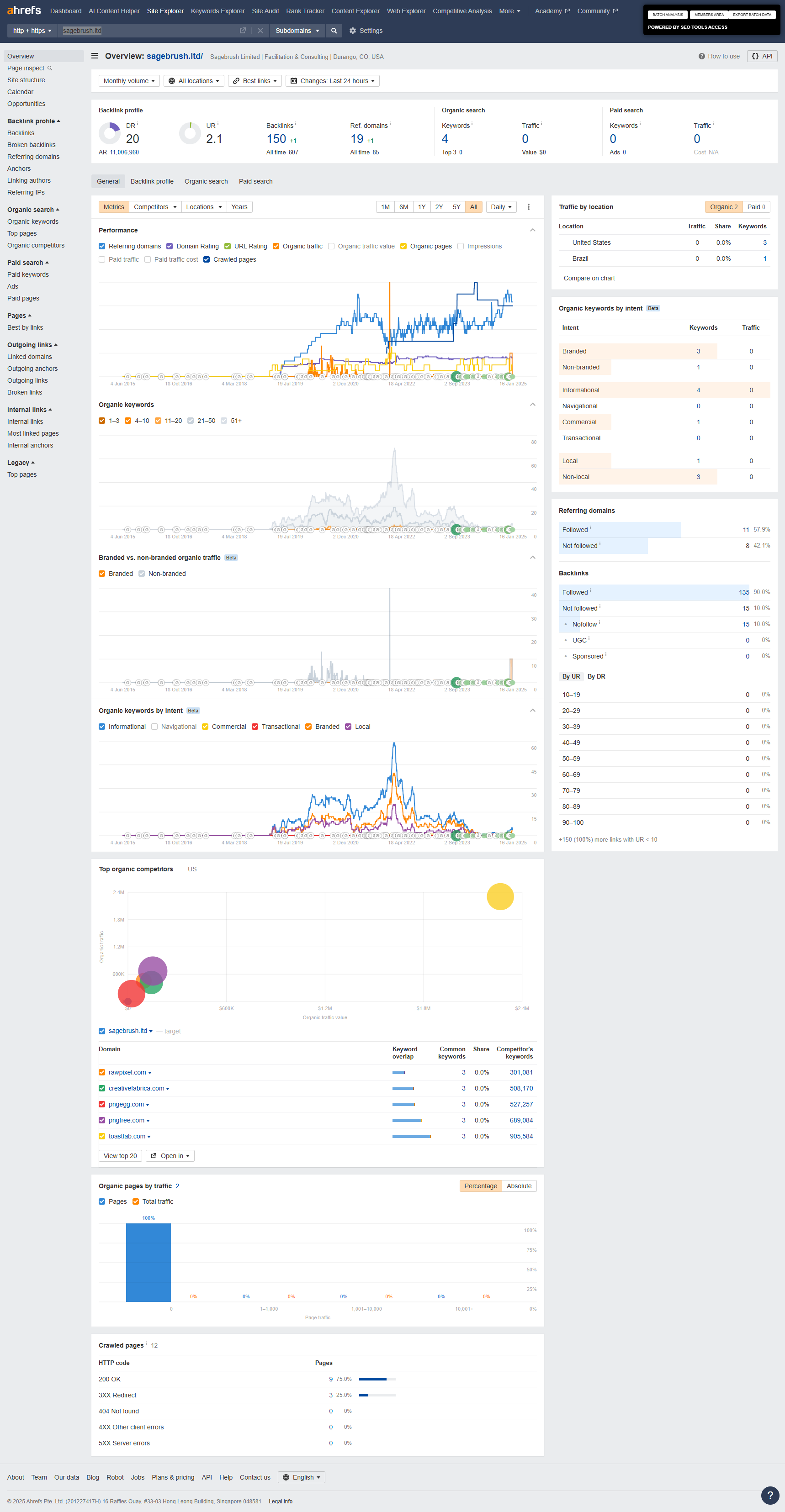785x1512 pixels.
Task: Click the open-in-new-tab icon in URL field
Action: pyautogui.click(x=243, y=31)
